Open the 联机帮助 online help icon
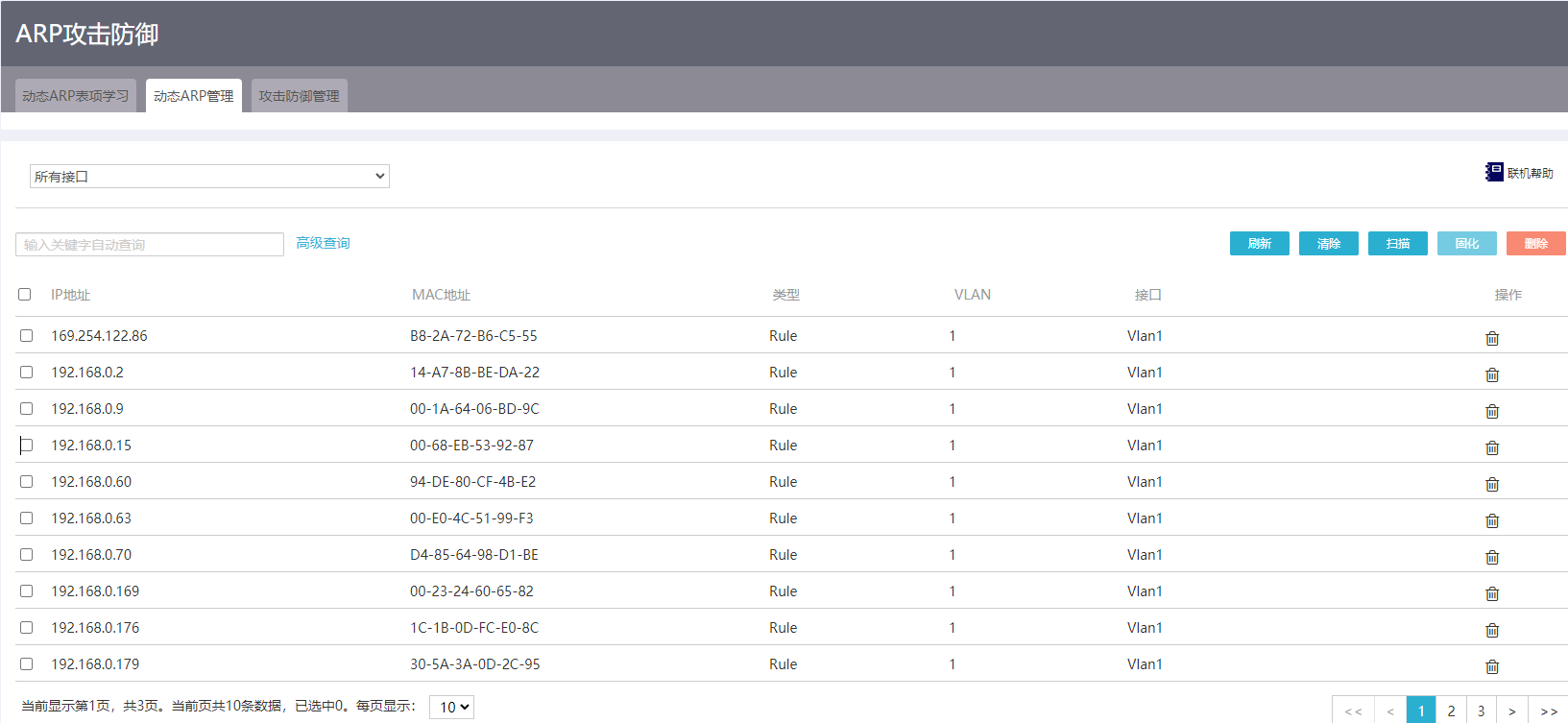 [1494, 172]
